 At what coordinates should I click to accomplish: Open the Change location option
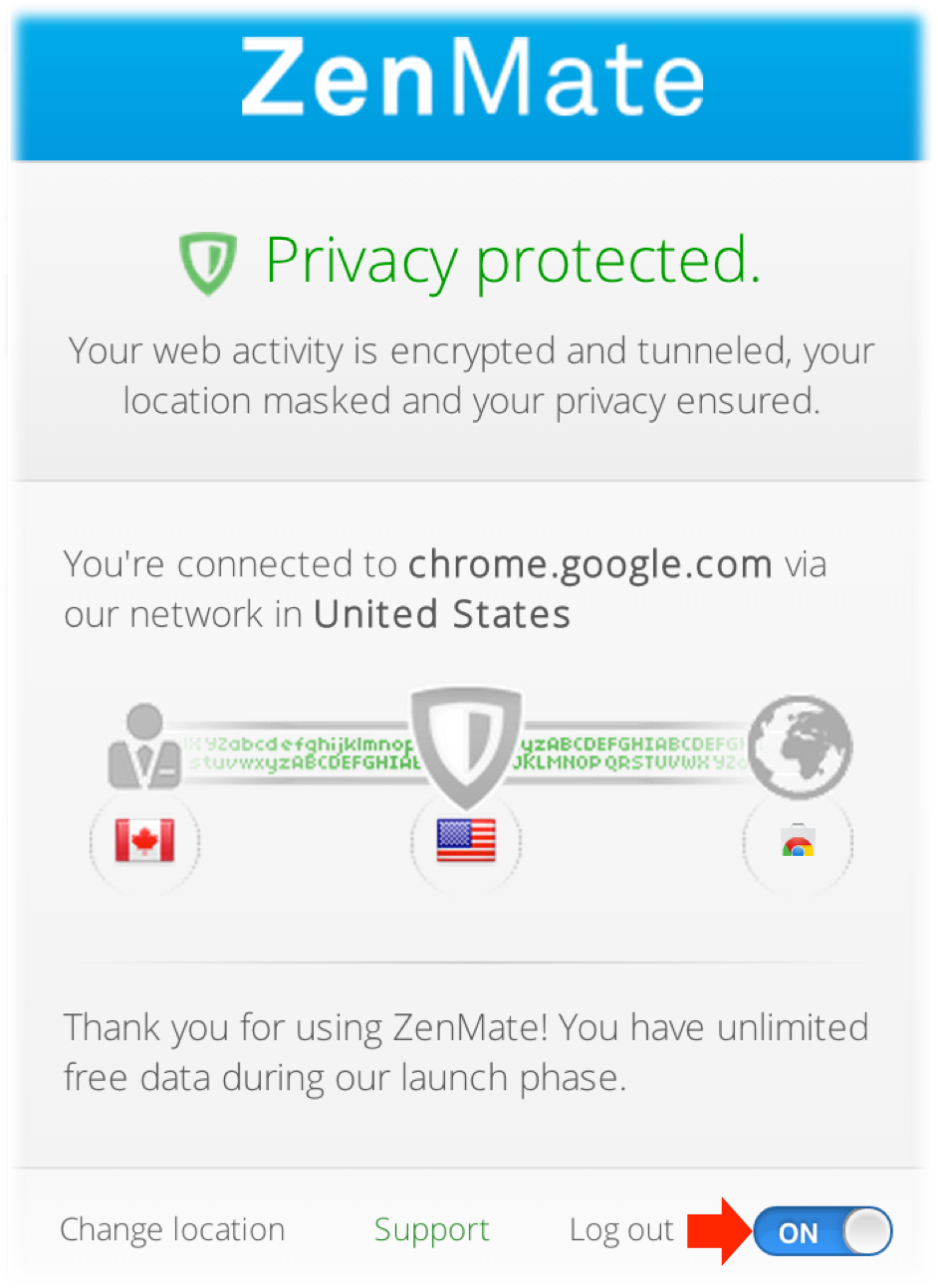(x=172, y=1230)
